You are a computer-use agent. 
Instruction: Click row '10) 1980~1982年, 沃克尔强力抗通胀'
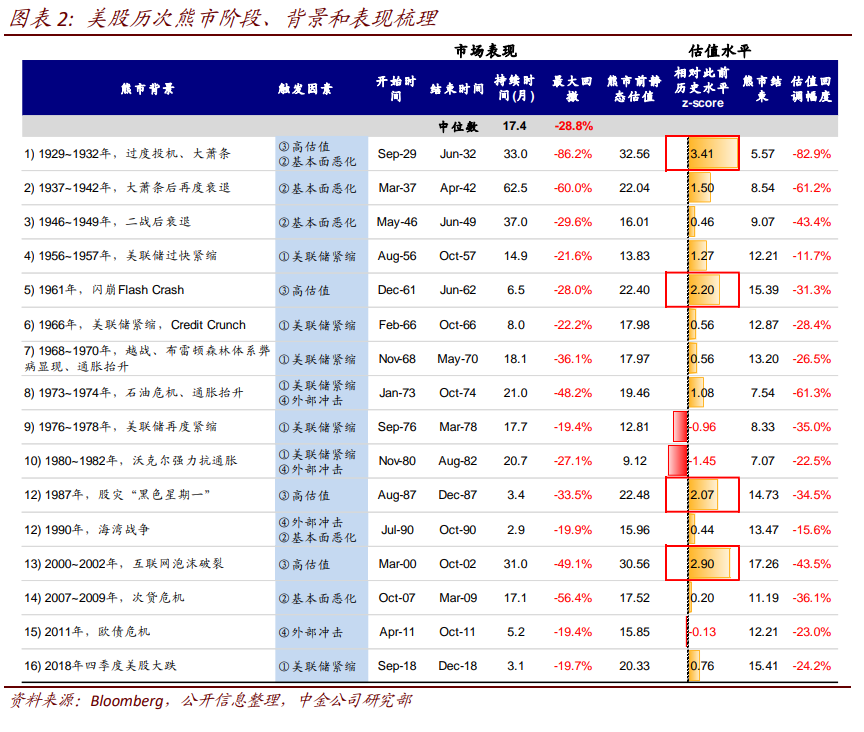point(131,460)
